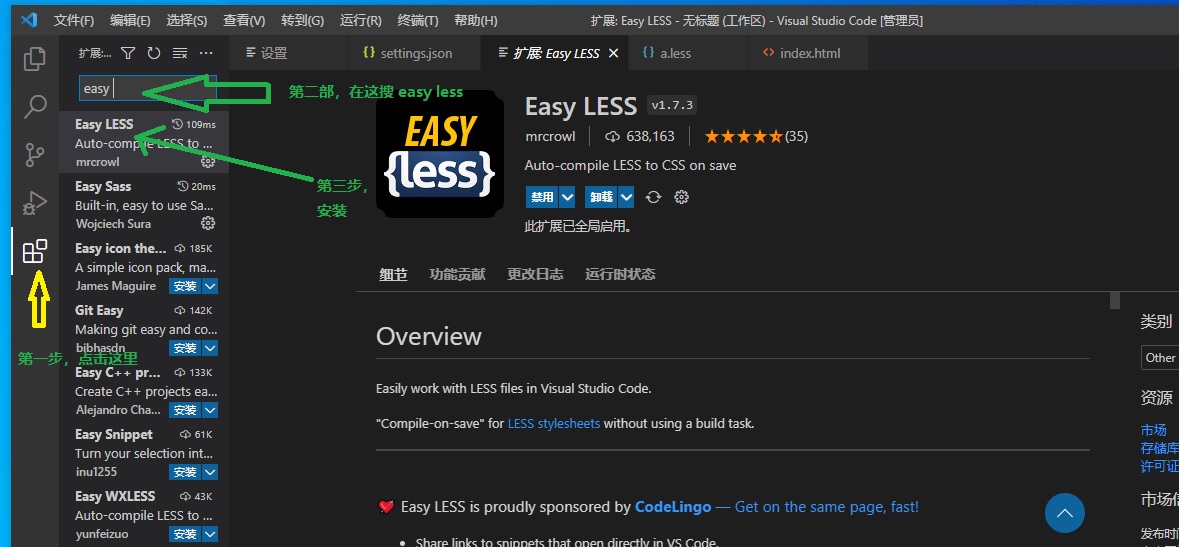Install the Easy Snippet extension

click(185, 473)
